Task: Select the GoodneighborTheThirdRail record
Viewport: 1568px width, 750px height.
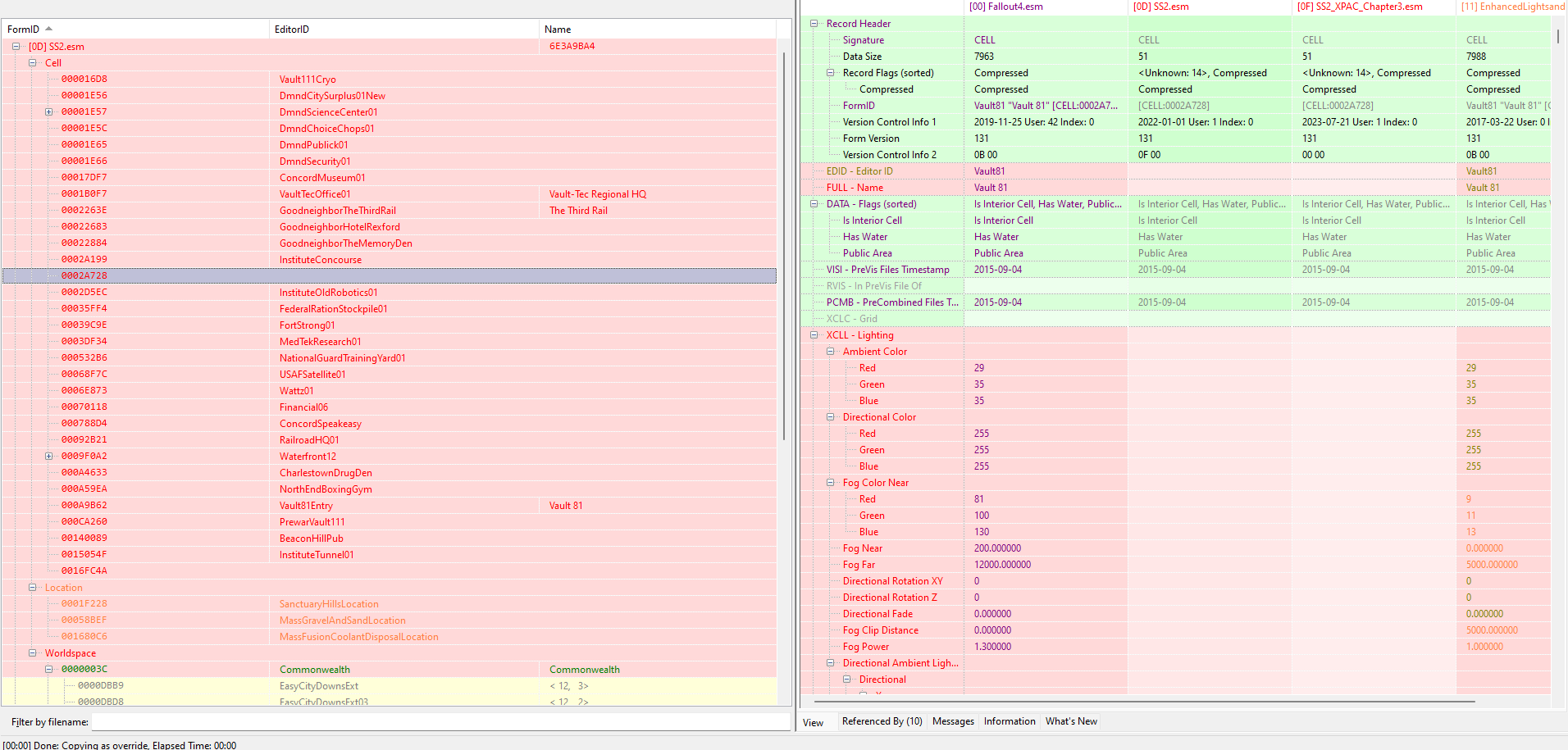Action: (389, 211)
